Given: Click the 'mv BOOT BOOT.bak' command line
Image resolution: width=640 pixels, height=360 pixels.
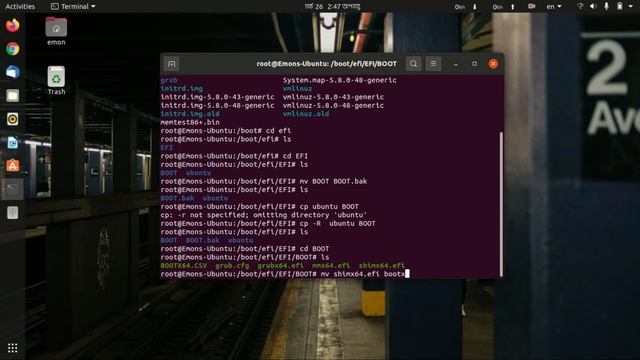Looking at the screenshot, I should [264, 181].
